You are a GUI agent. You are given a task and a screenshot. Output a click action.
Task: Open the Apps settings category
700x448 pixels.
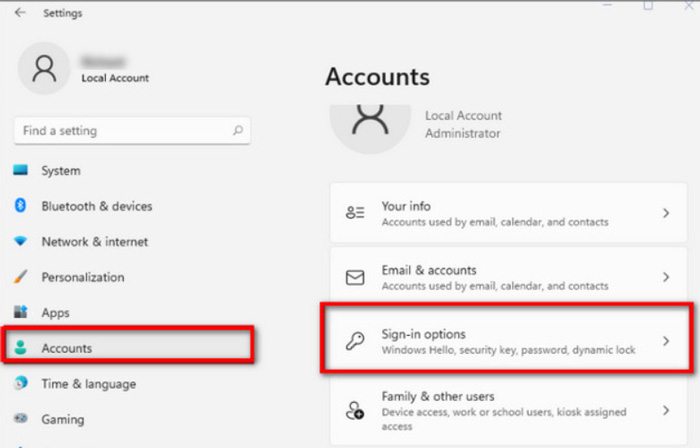[x=56, y=312]
